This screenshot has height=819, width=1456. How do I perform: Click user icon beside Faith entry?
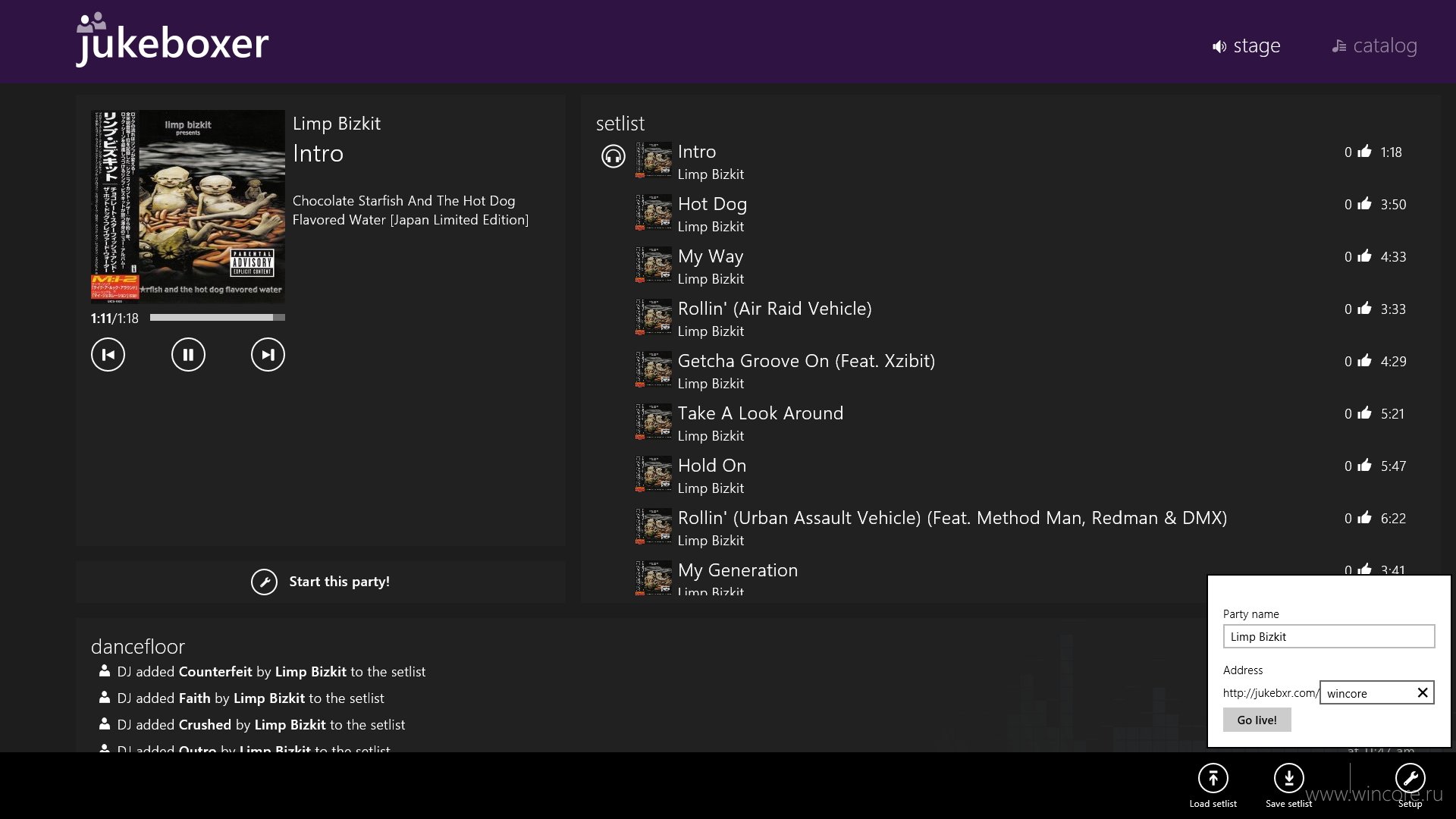pyautogui.click(x=105, y=697)
